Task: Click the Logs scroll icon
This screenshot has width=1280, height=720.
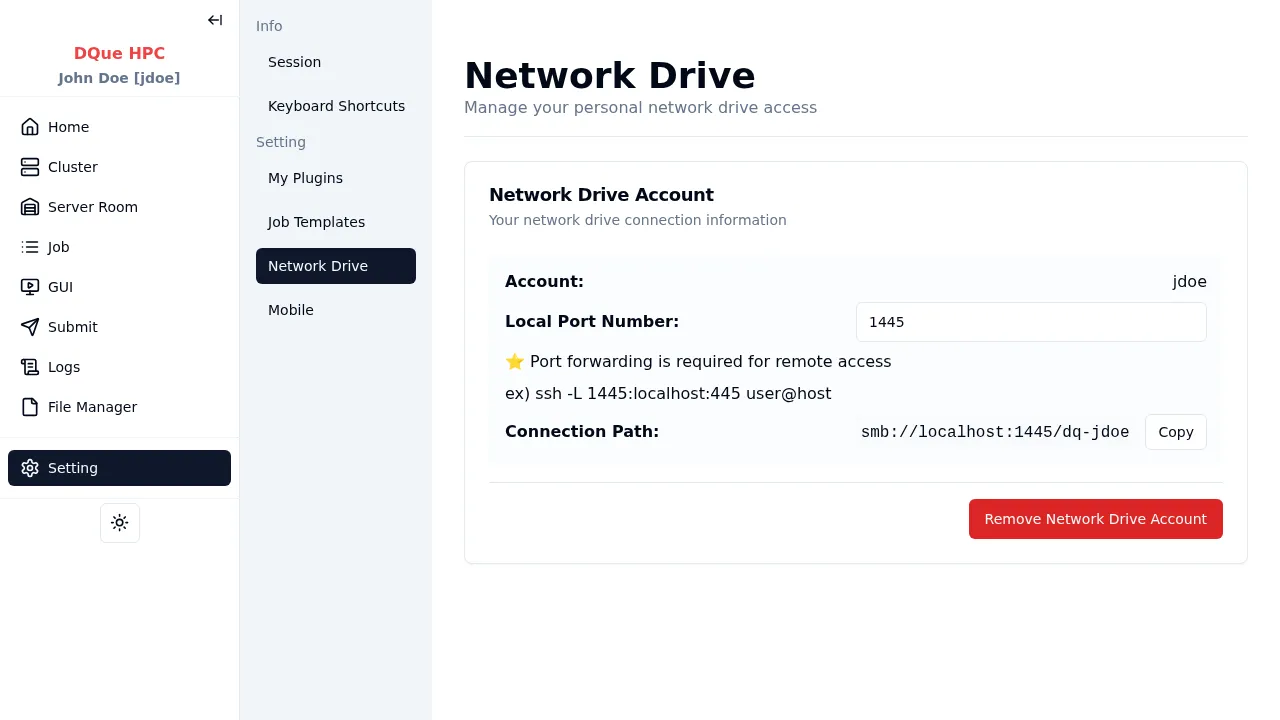Action: click(30, 367)
